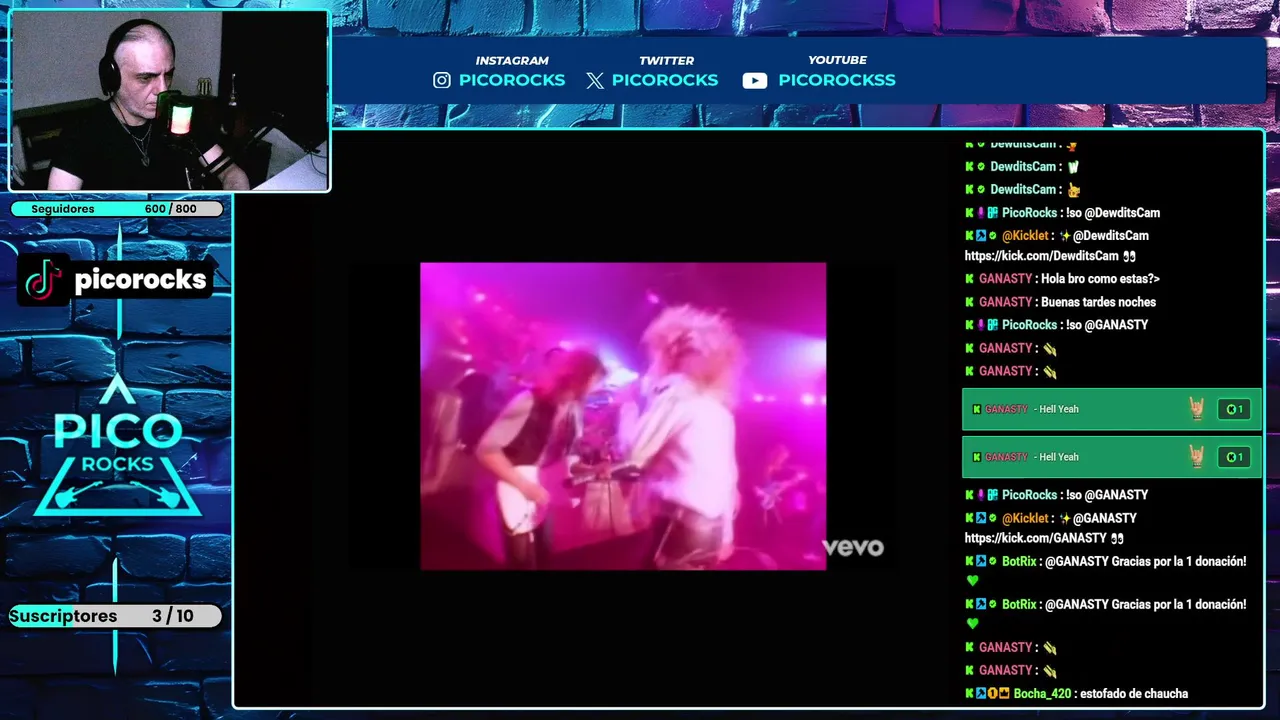Click the YOUTUBE label in the header
Viewport: 1280px width, 720px height.
point(837,61)
